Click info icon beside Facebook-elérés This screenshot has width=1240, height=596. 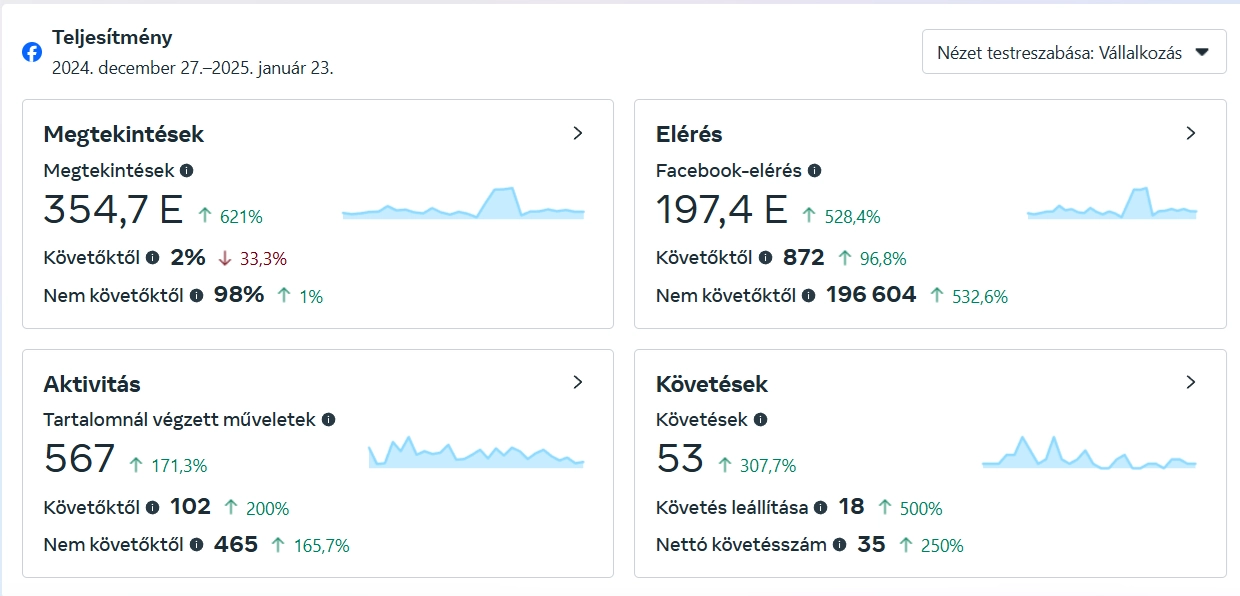(814, 171)
